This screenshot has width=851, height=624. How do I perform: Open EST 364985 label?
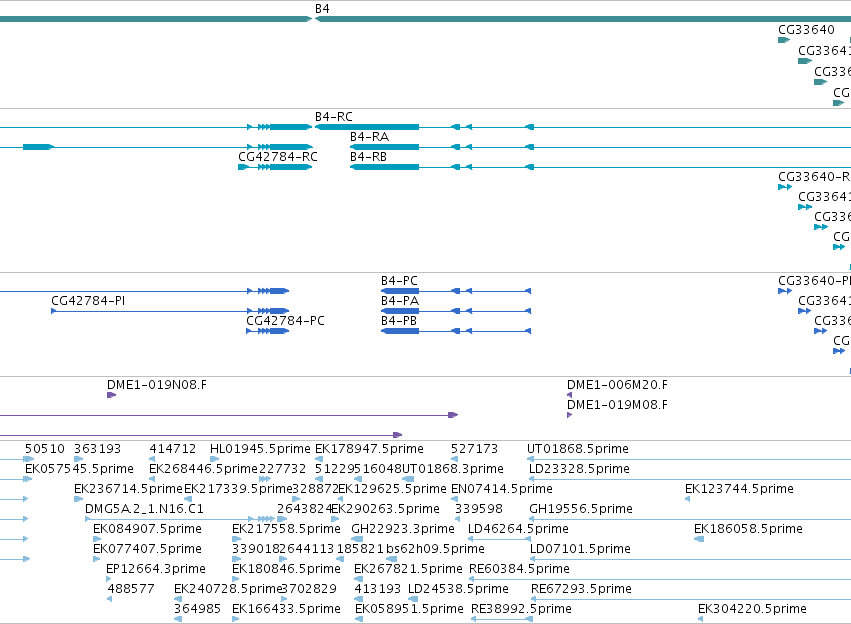pos(198,610)
